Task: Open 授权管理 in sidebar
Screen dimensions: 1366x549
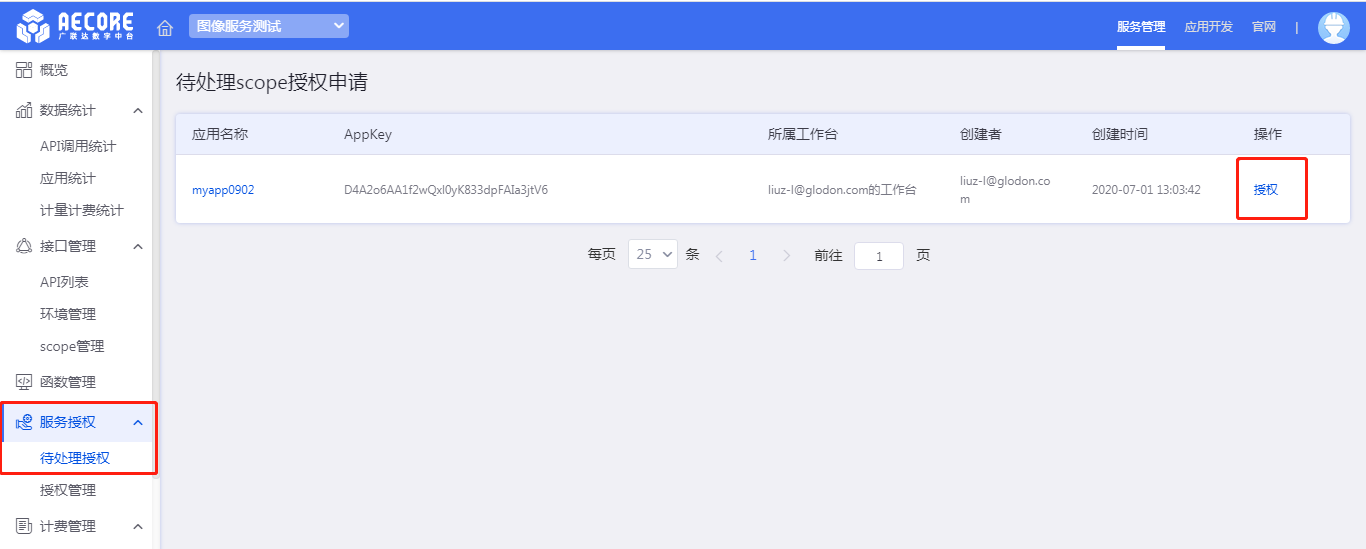Action: 68,490
